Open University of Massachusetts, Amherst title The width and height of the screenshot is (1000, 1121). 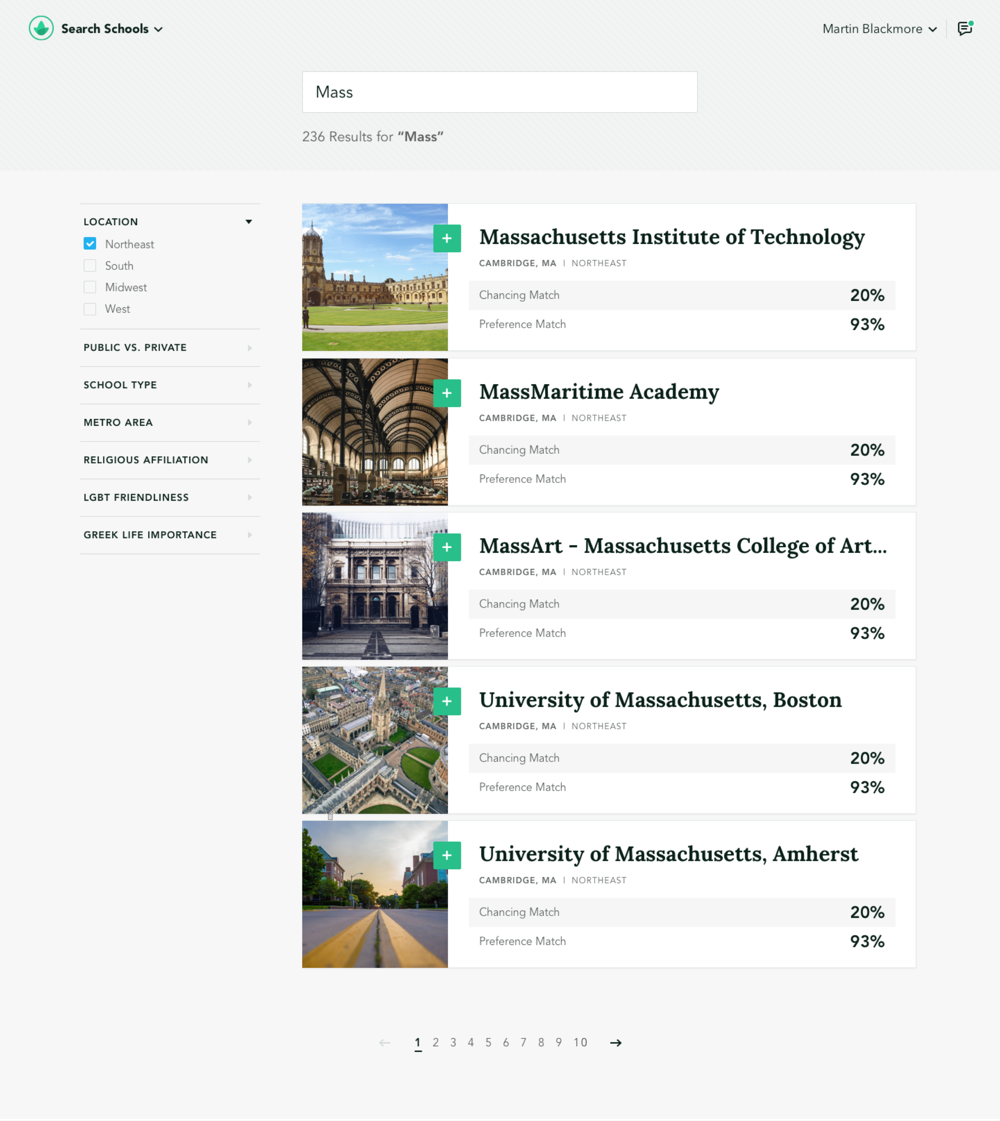tap(668, 854)
